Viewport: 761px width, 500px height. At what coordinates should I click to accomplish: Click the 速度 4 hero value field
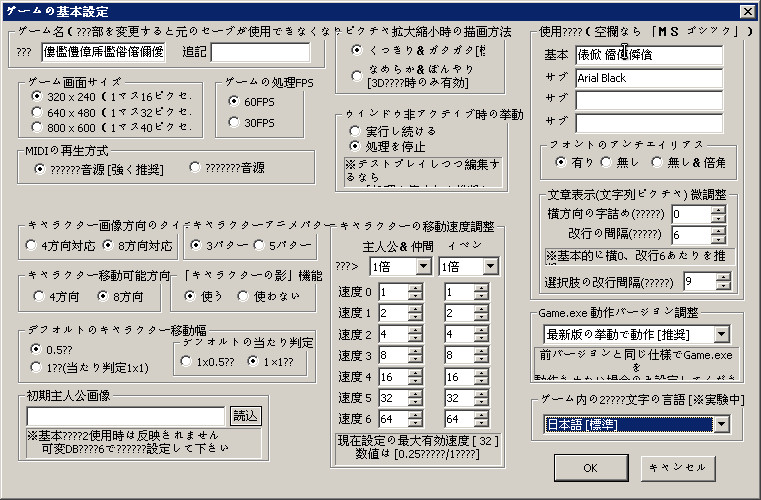pyautogui.click(x=394, y=377)
